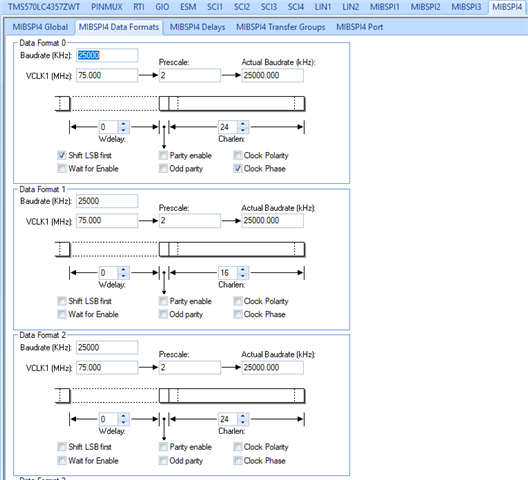Screen dimensions: 528x480
Task: Enable Clock Polarity in Data Format 2
Action: [238, 447]
